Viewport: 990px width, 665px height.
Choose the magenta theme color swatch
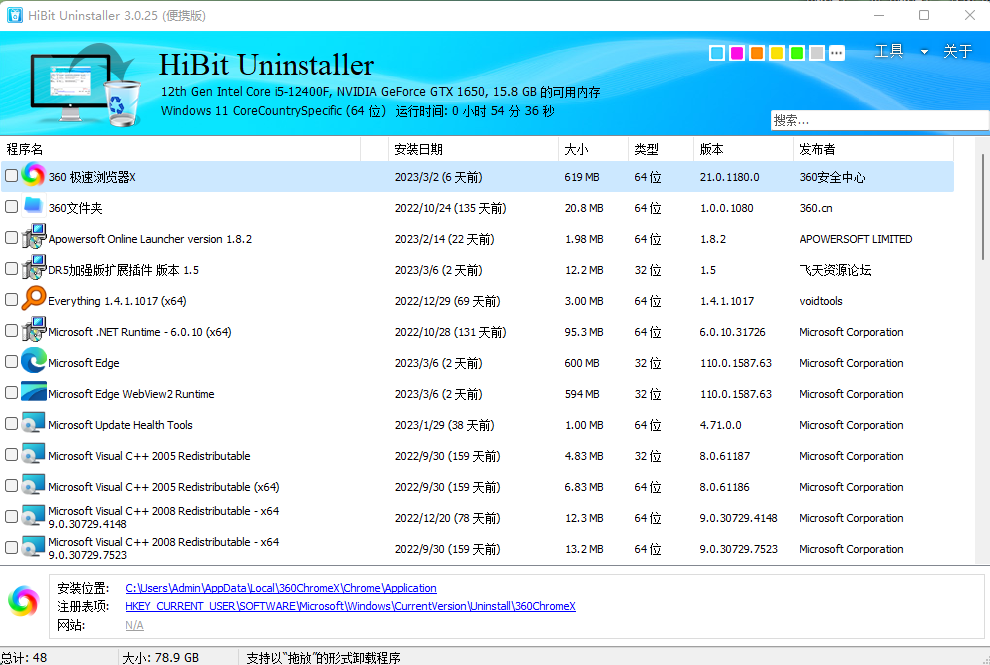point(737,53)
